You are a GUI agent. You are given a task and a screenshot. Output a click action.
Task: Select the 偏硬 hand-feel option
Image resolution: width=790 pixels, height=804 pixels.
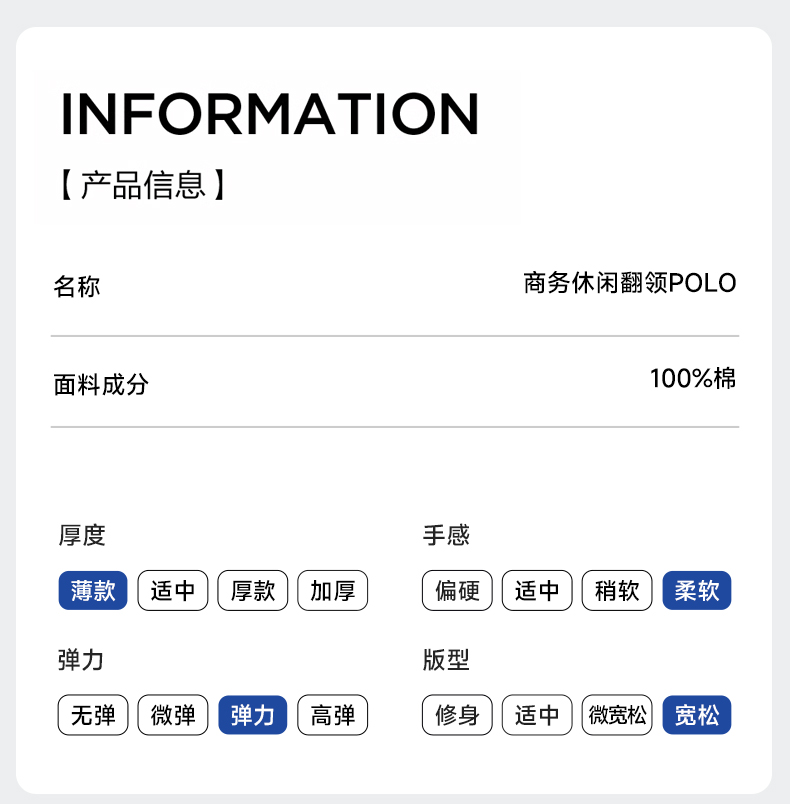coord(458,591)
